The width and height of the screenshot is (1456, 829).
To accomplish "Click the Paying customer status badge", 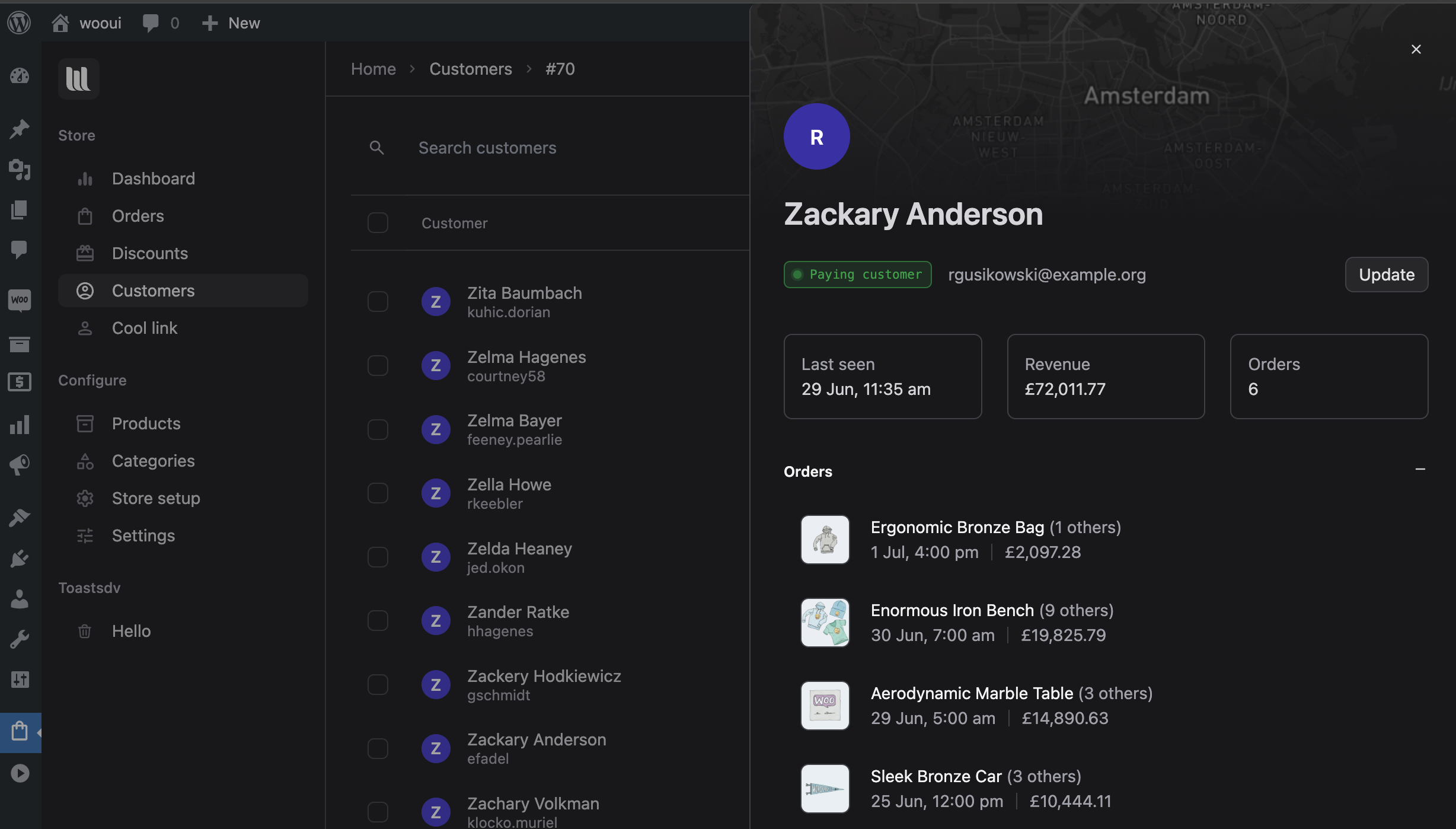I will coord(857,274).
